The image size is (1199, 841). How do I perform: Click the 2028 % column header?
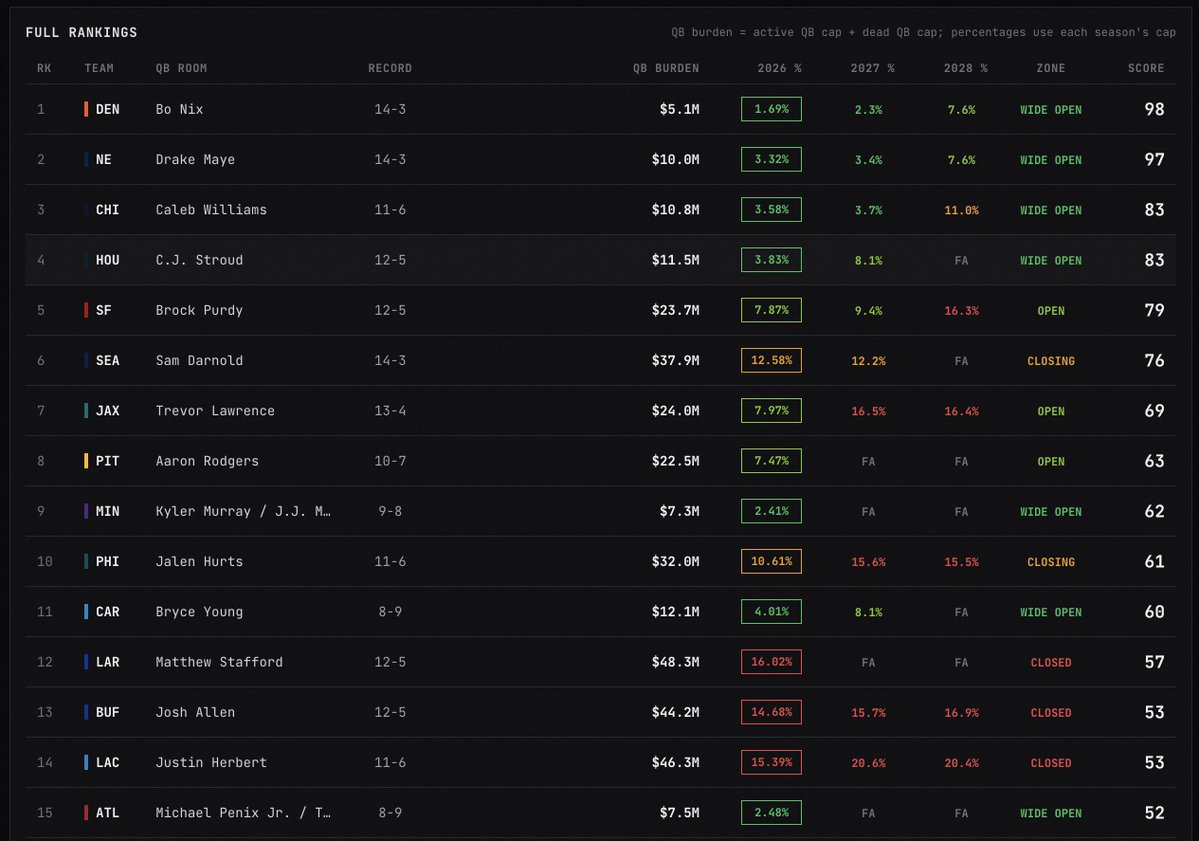(x=965, y=68)
